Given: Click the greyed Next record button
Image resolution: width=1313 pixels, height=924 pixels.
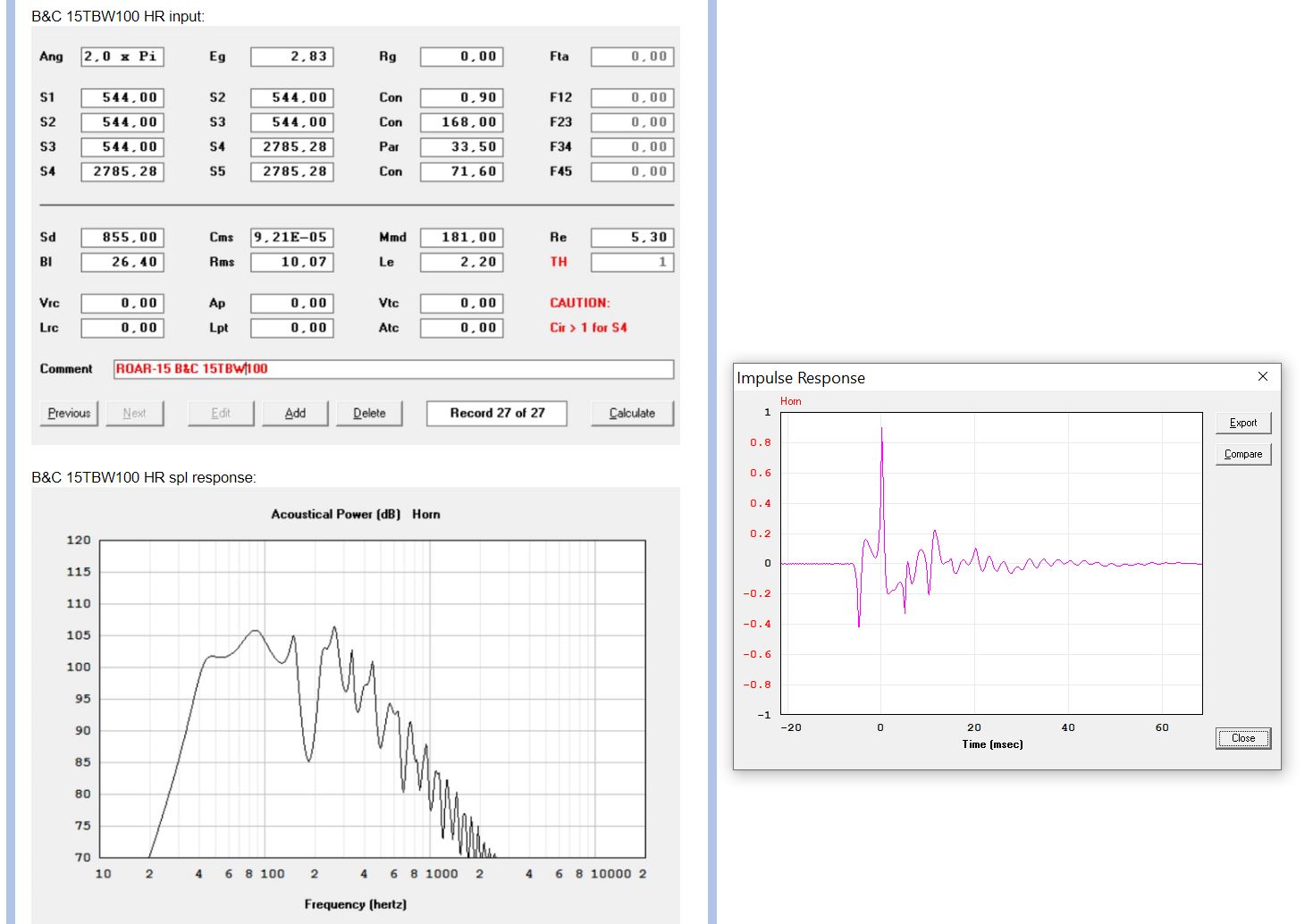Looking at the screenshot, I should pos(134,414).
